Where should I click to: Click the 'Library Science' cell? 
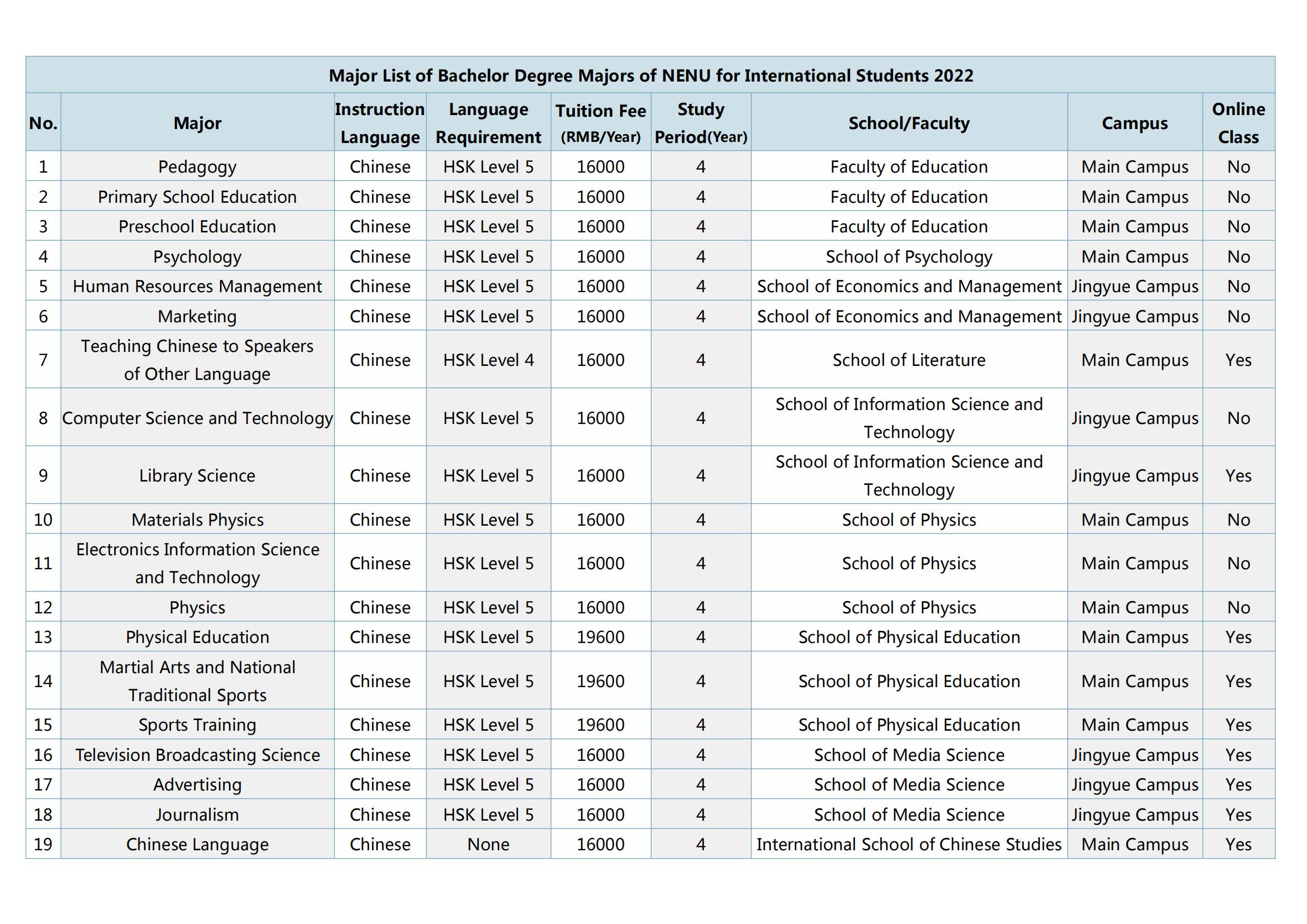tap(197, 475)
